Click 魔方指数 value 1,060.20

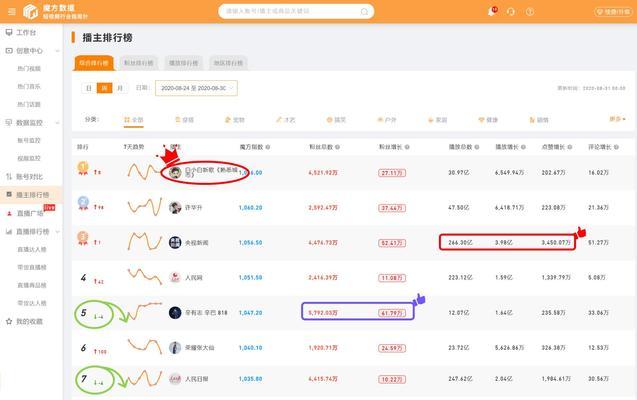click(251, 208)
